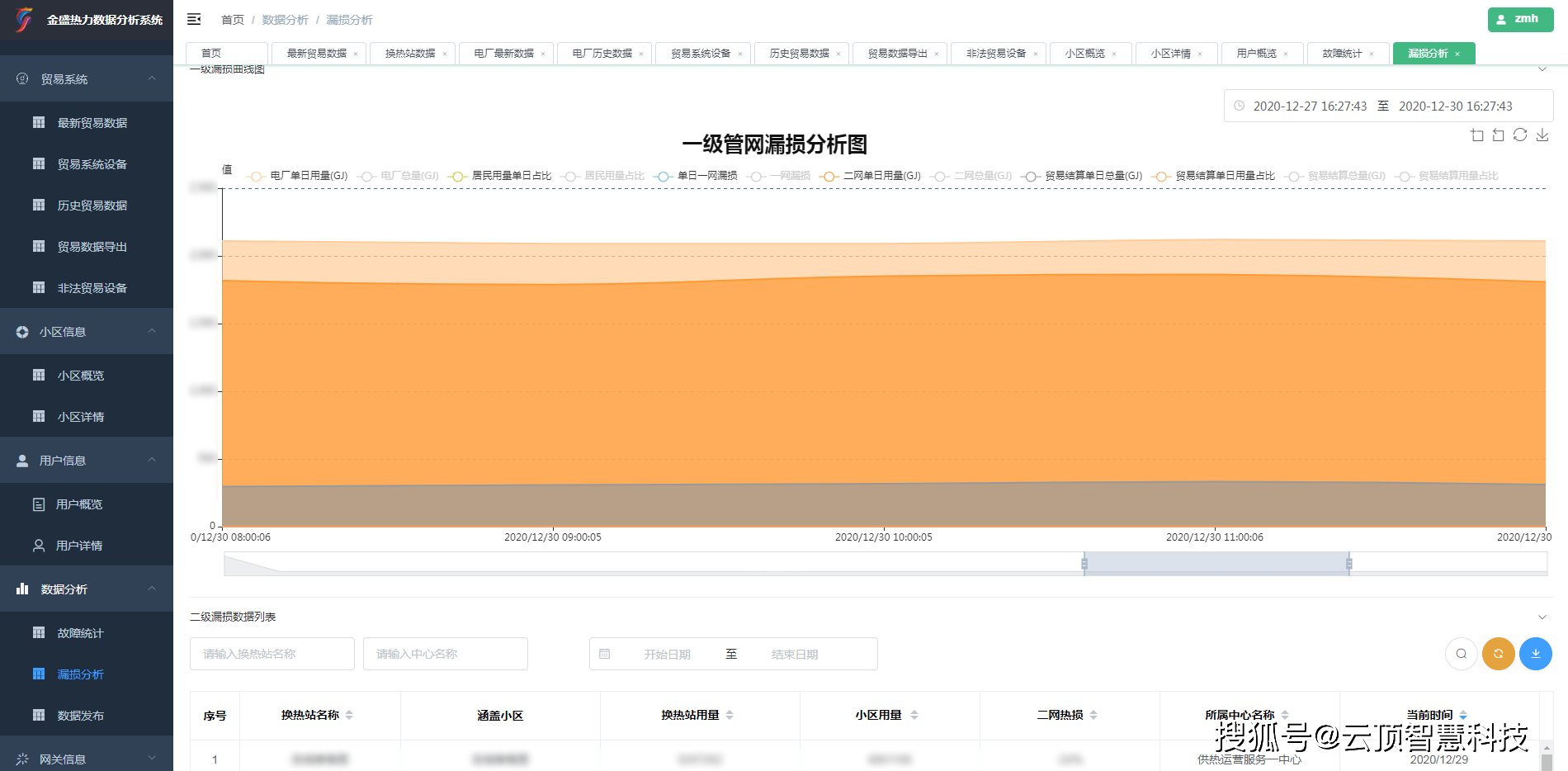
Task: Save chart as image download icon
Action: (x=1542, y=135)
